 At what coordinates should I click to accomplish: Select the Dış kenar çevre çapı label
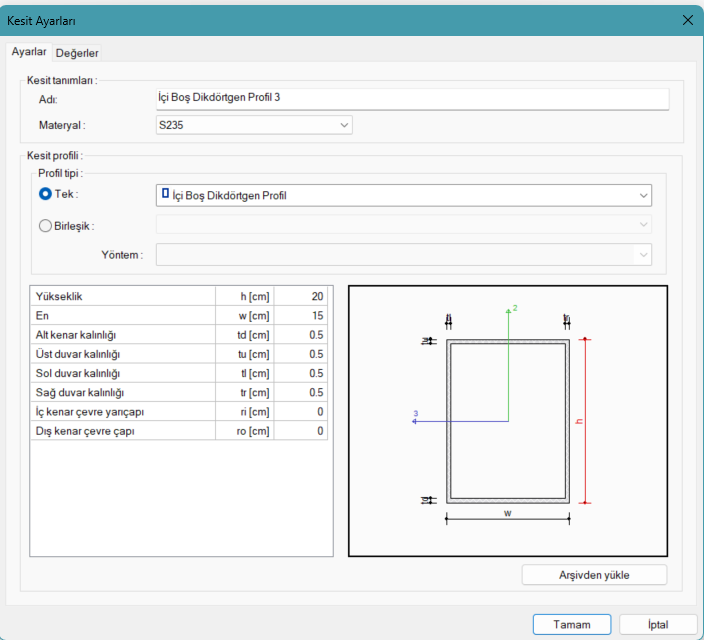123,431
